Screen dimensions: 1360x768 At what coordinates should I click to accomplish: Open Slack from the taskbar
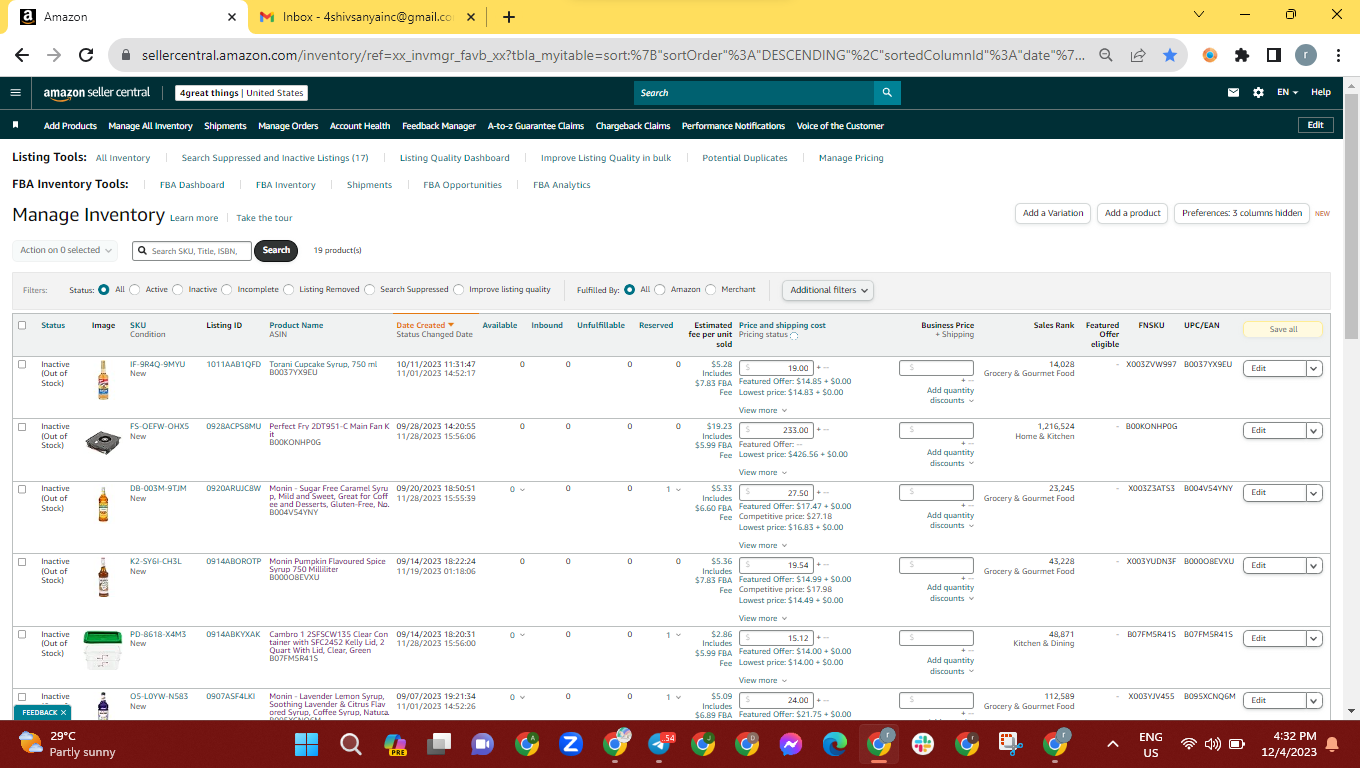click(922, 744)
